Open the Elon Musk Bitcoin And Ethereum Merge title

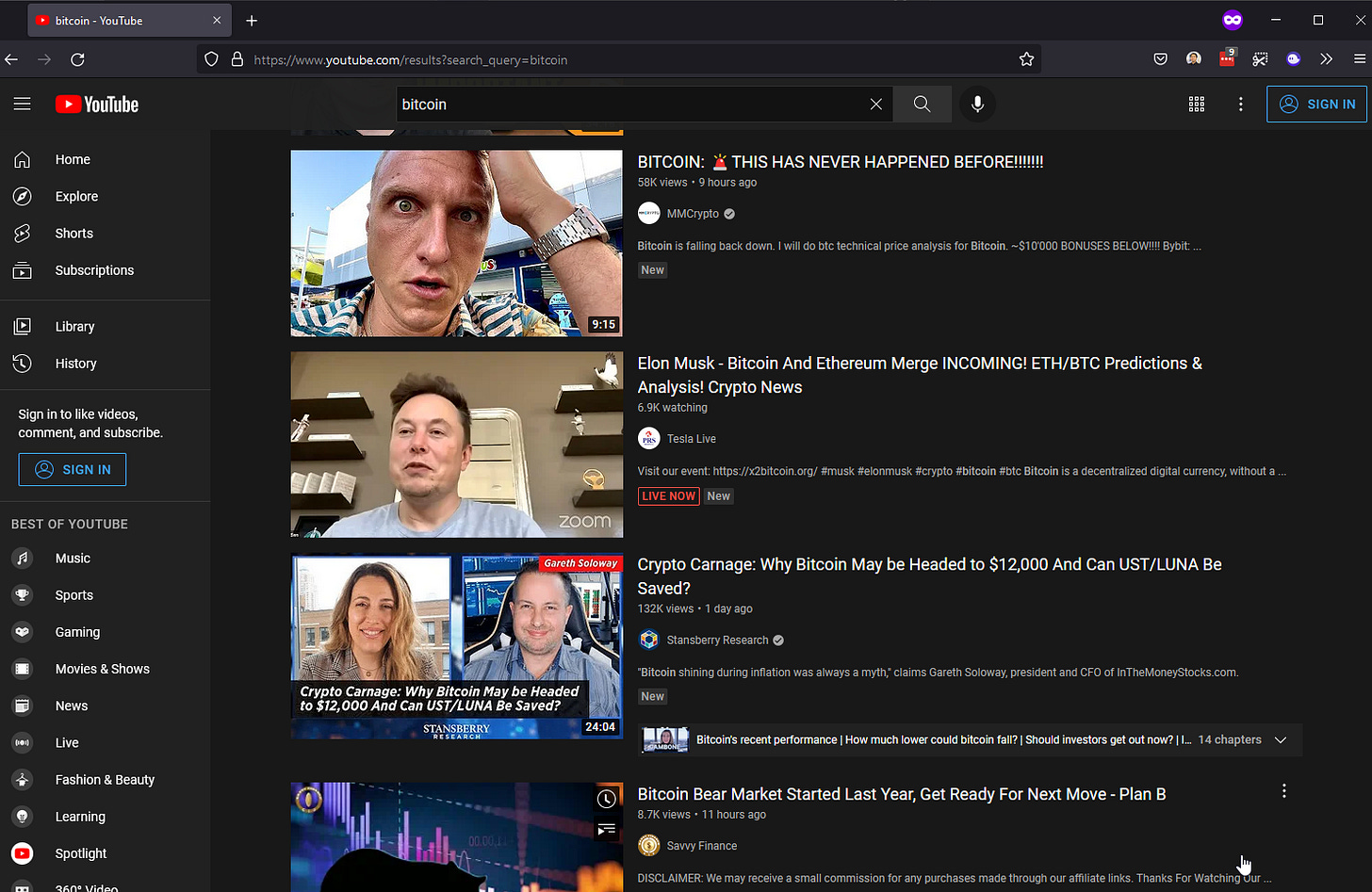point(920,375)
